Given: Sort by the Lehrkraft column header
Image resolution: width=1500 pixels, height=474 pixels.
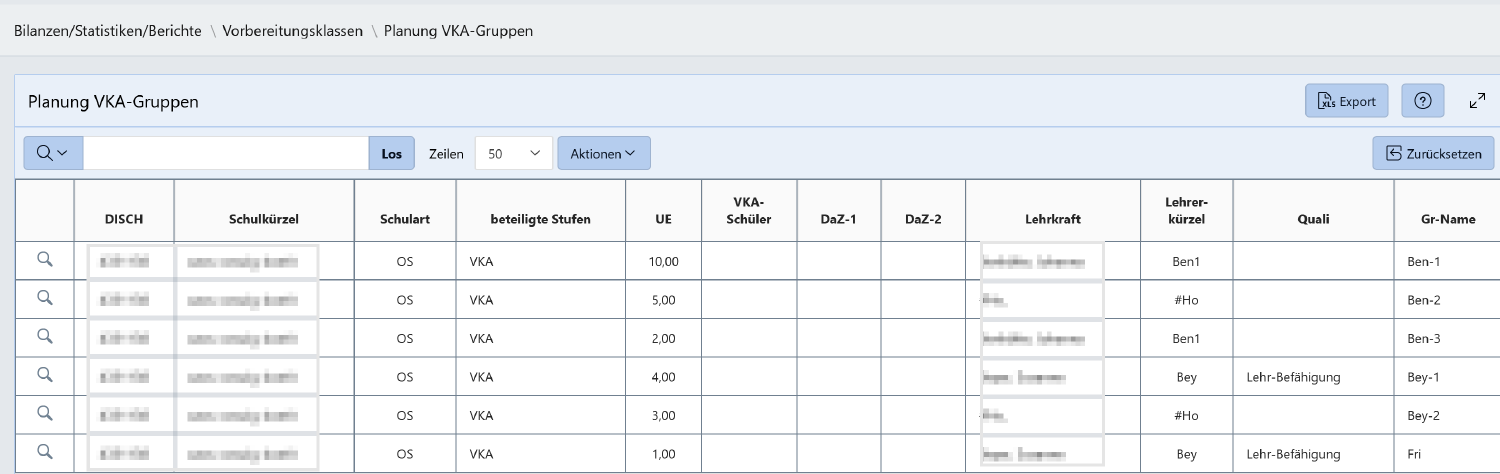Looking at the screenshot, I should (x=1053, y=219).
